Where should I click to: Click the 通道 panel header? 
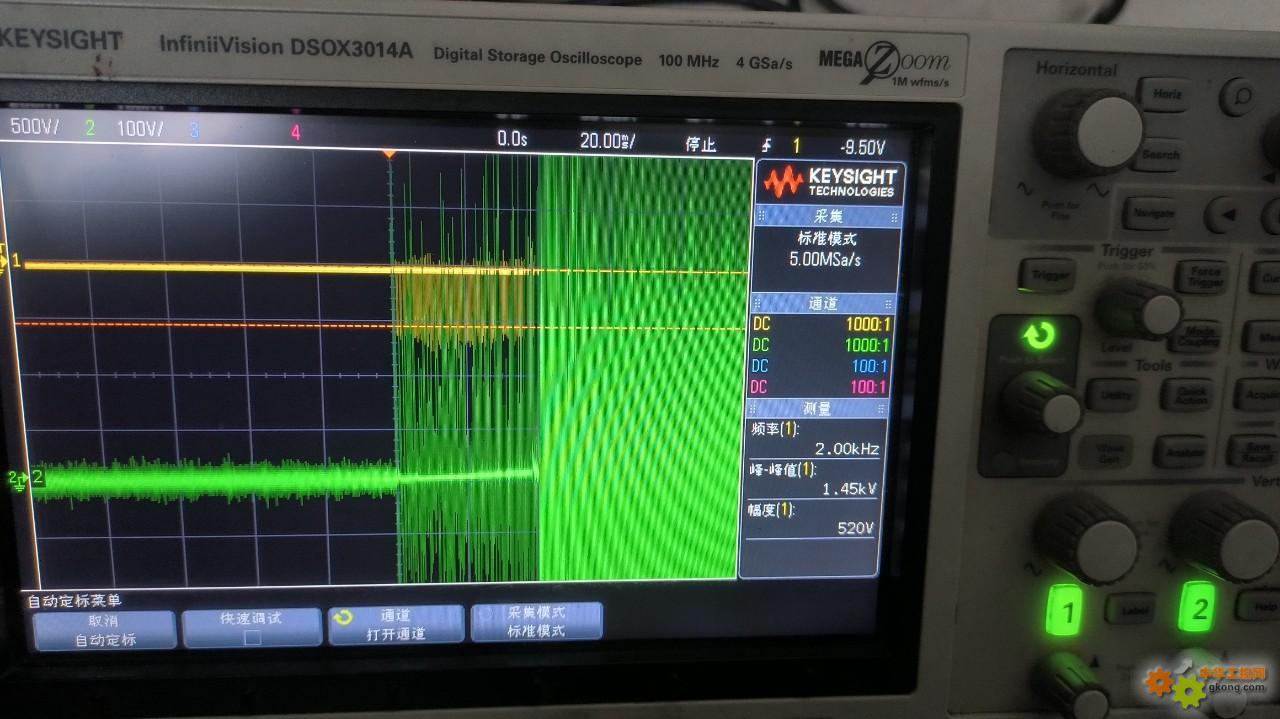click(x=822, y=303)
